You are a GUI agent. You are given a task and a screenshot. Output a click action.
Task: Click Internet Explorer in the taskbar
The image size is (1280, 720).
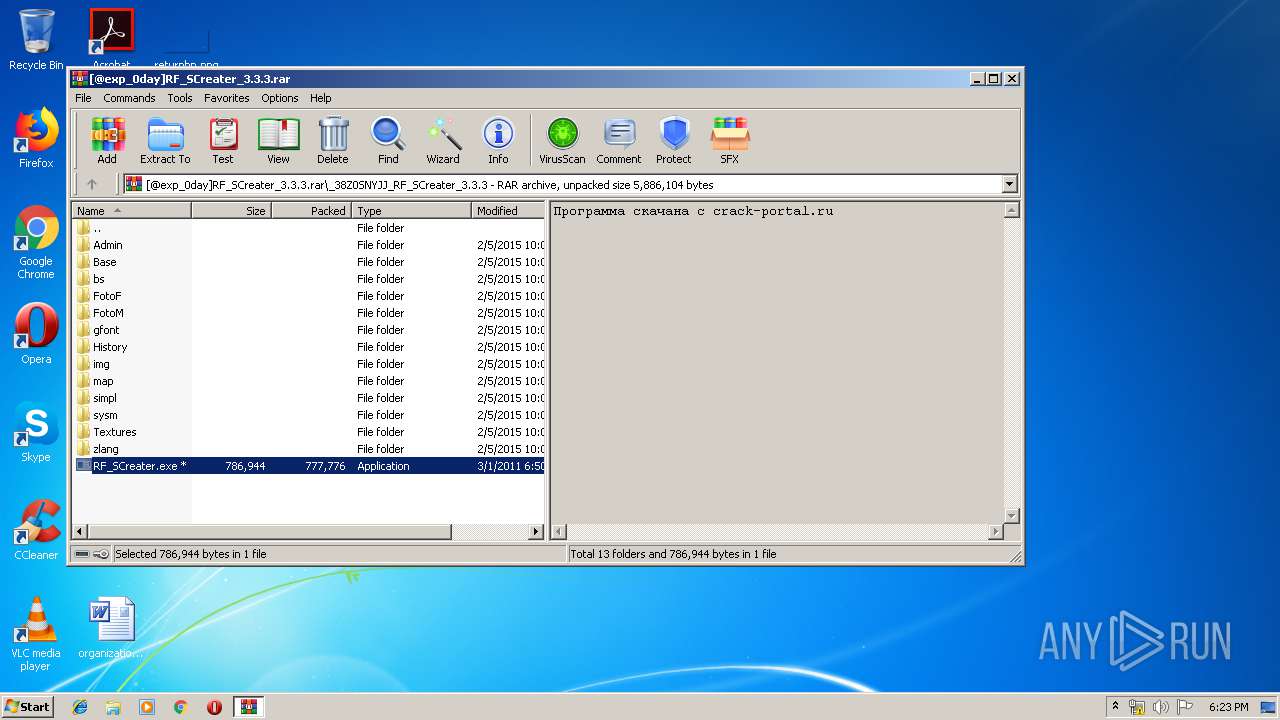tap(80, 707)
